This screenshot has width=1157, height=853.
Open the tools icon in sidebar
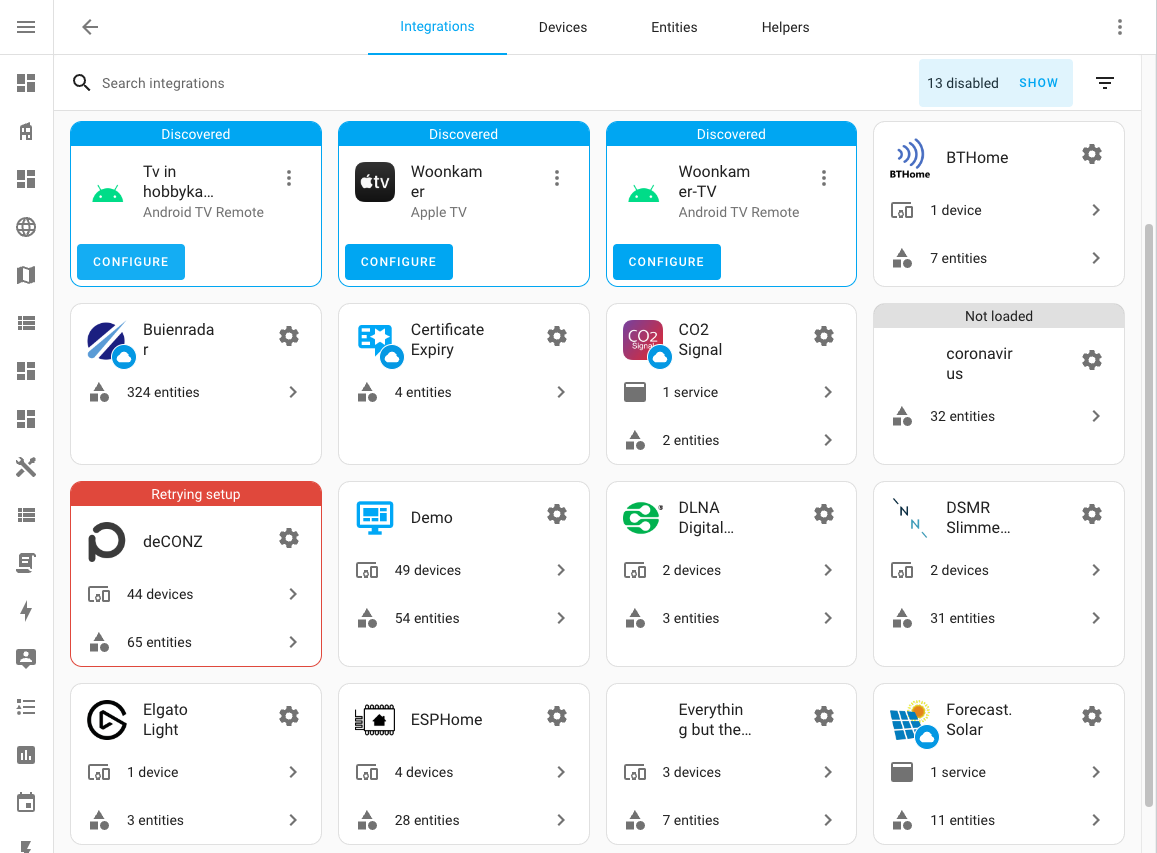26,467
